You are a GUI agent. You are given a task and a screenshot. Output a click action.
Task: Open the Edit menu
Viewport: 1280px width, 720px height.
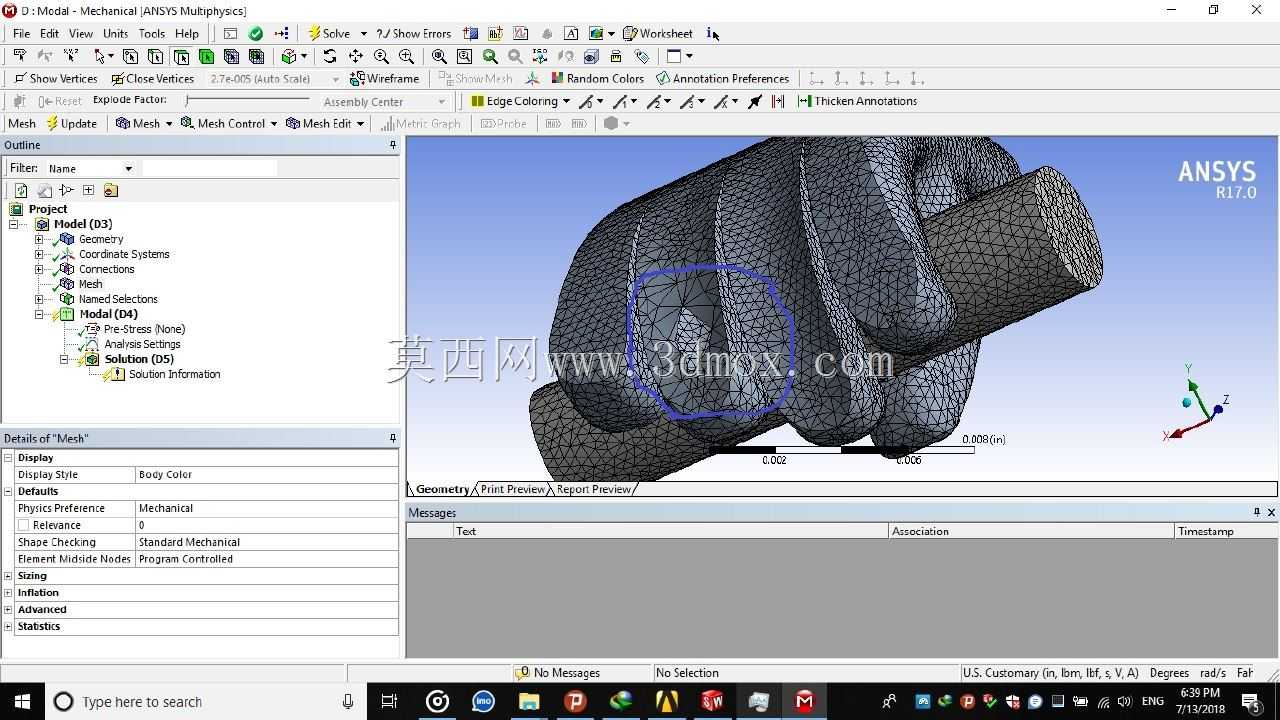(x=49, y=33)
